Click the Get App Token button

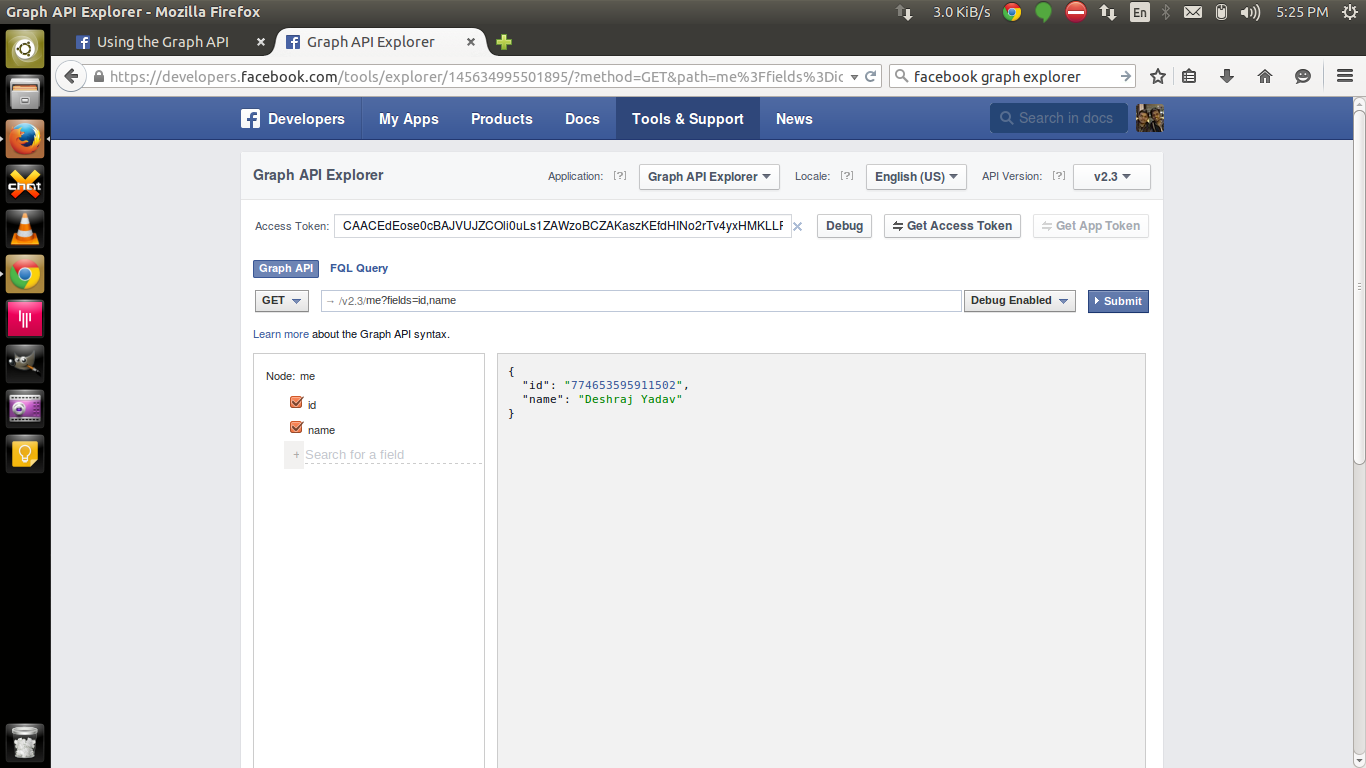tap(1091, 226)
